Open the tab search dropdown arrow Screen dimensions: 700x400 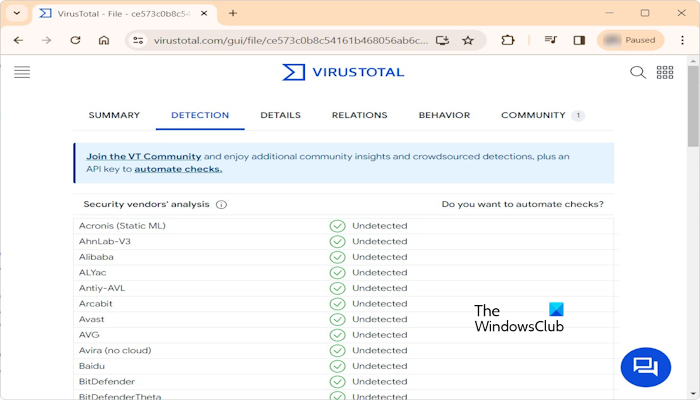17,13
